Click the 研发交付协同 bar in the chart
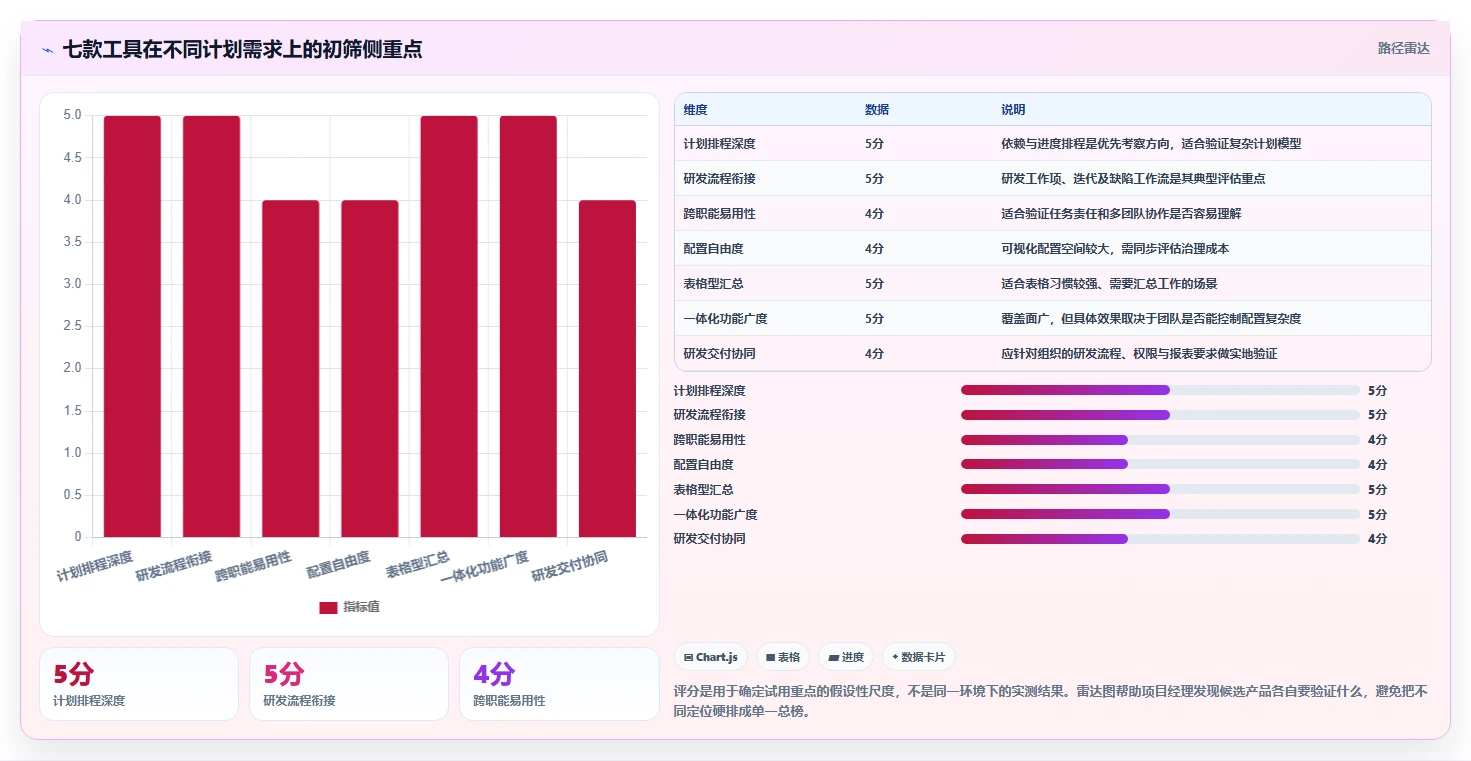The width and height of the screenshot is (1471, 761). click(607, 369)
